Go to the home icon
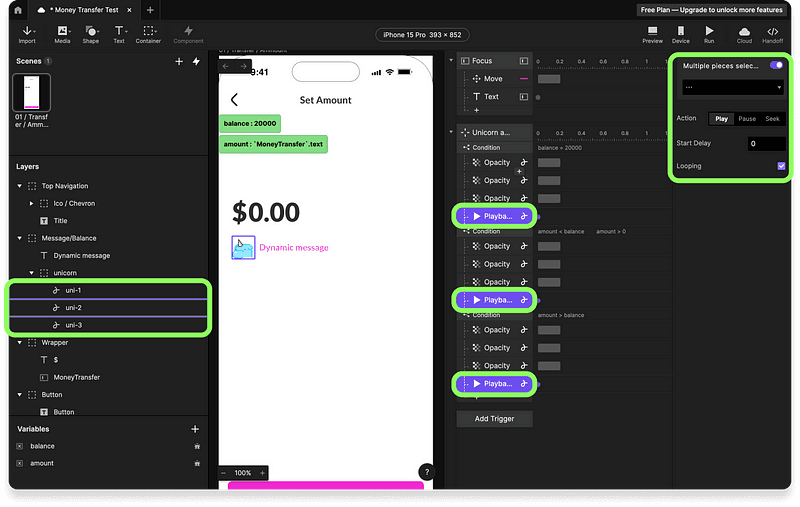 [18, 10]
